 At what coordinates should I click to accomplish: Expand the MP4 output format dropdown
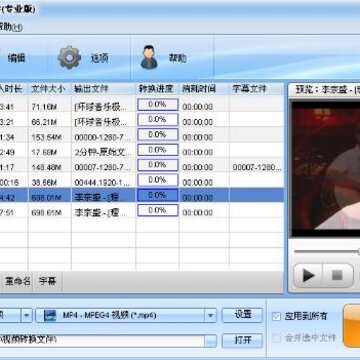coord(210,316)
